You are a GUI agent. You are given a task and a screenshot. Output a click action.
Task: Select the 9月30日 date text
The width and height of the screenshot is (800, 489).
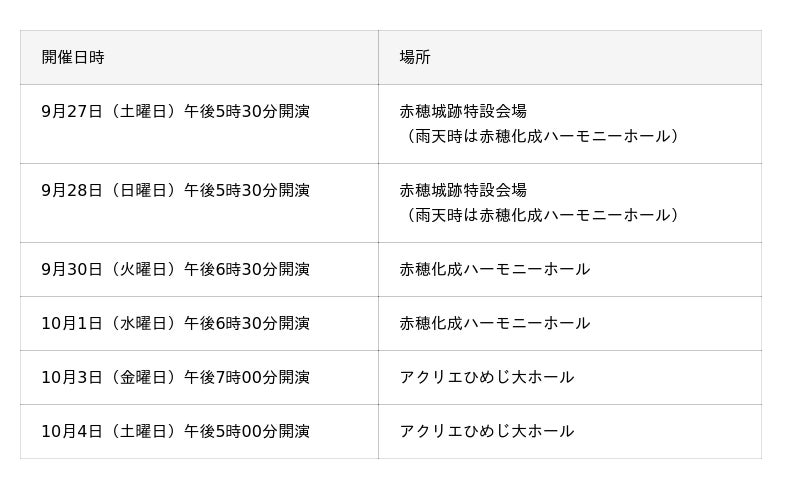(x=72, y=269)
